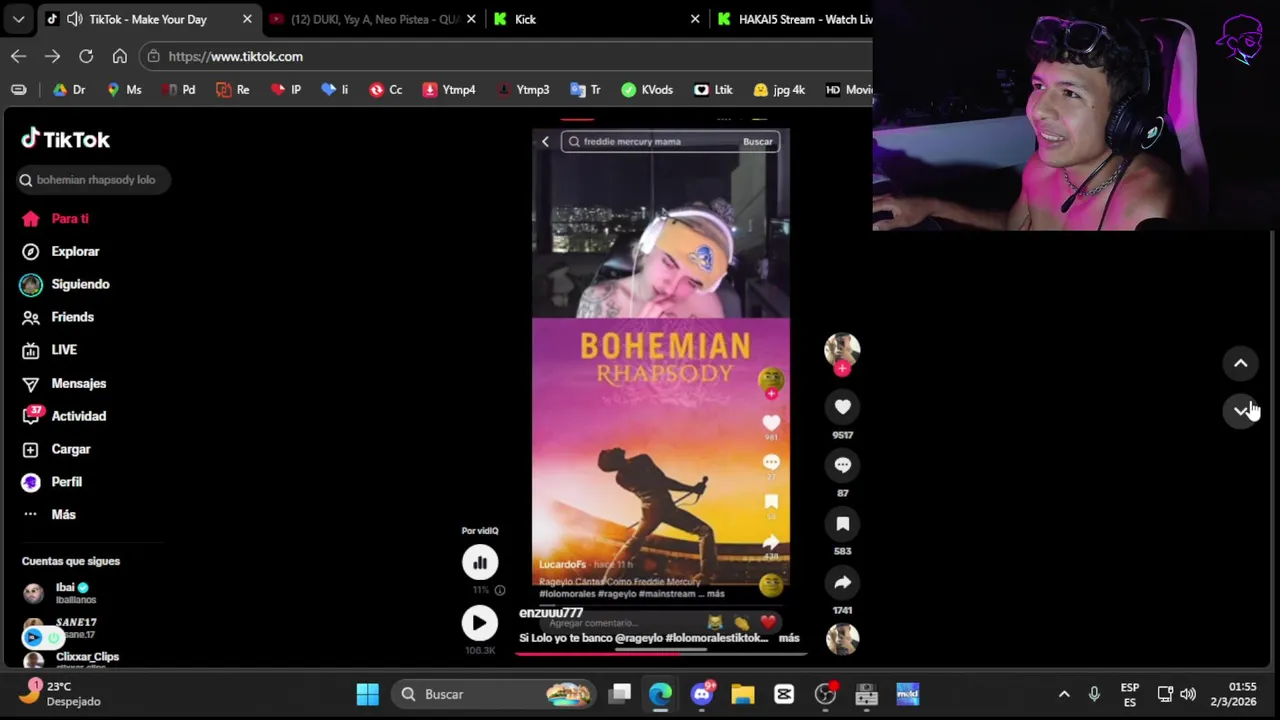Click the sound disc avatar at bottom right
This screenshot has width=1280, height=720.
point(842,639)
